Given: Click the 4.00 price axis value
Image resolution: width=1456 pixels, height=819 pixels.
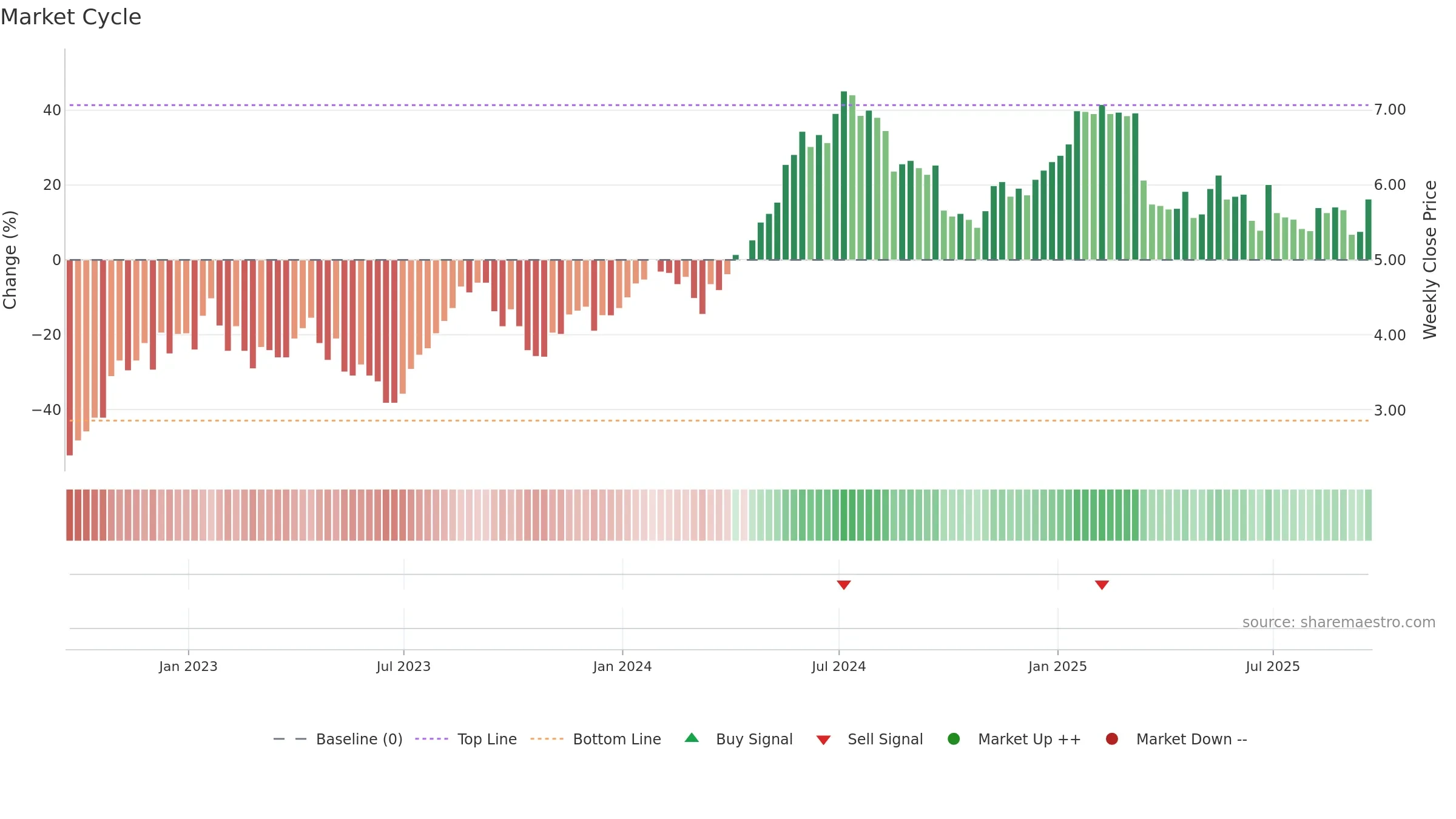Looking at the screenshot, I should click(x=1390, y=335).
